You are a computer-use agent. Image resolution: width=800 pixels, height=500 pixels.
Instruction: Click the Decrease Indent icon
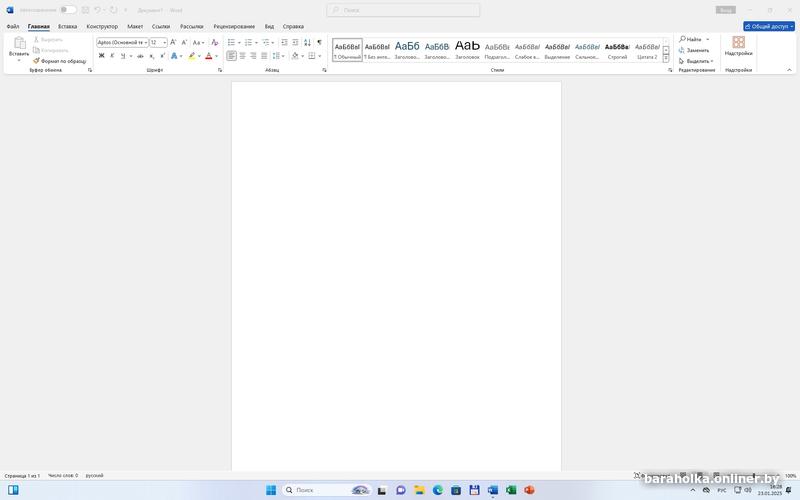coord(284,42)
